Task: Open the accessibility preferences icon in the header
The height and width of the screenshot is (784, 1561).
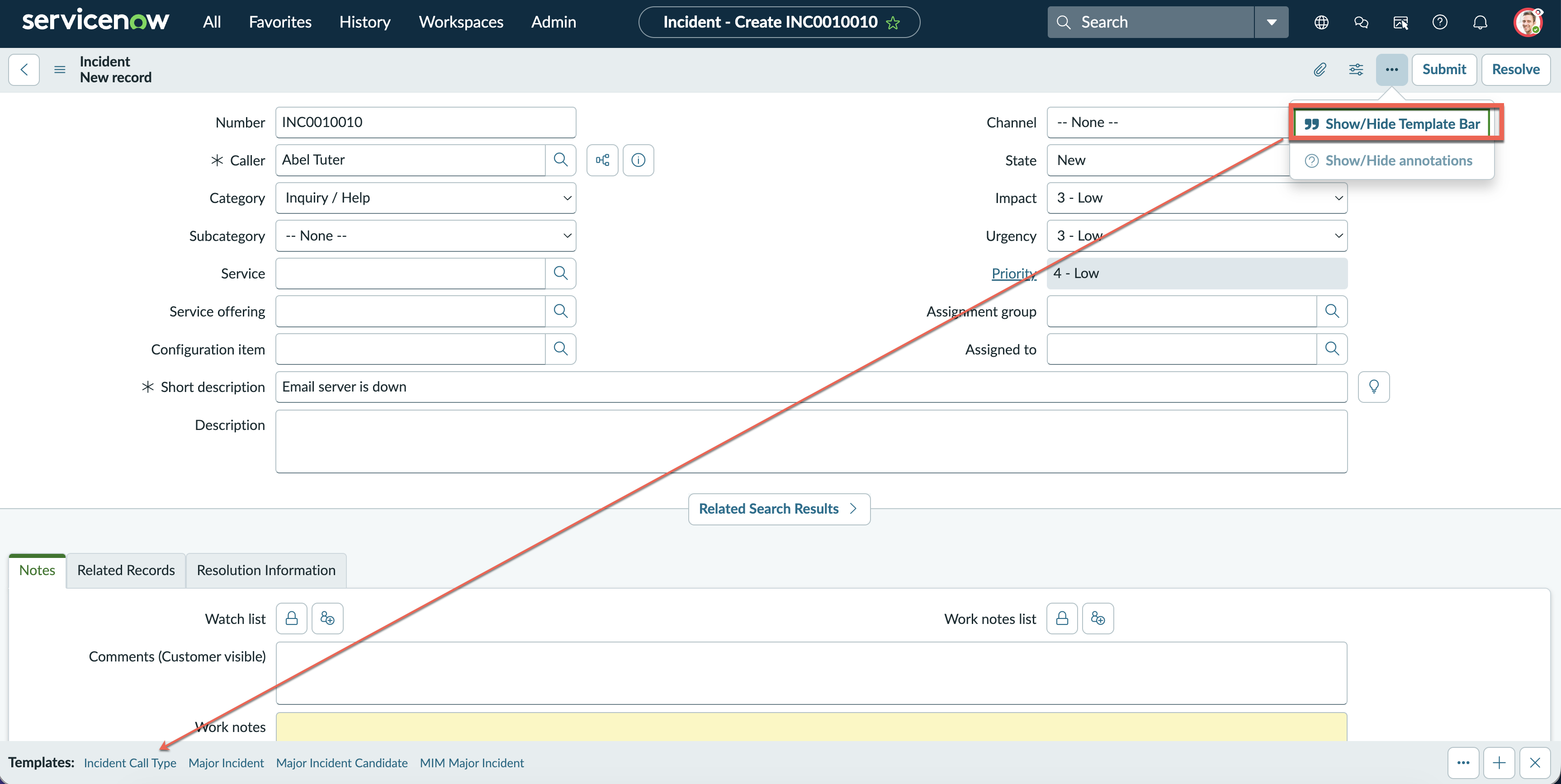Action: (x=1400, y=23)
